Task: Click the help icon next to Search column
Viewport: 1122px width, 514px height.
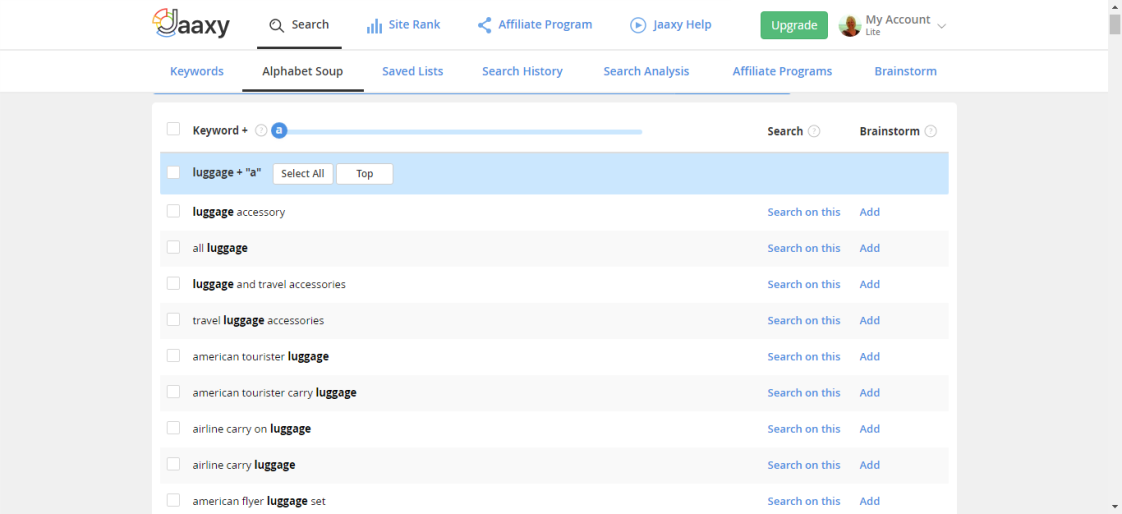Action: [x=814, y=131]
